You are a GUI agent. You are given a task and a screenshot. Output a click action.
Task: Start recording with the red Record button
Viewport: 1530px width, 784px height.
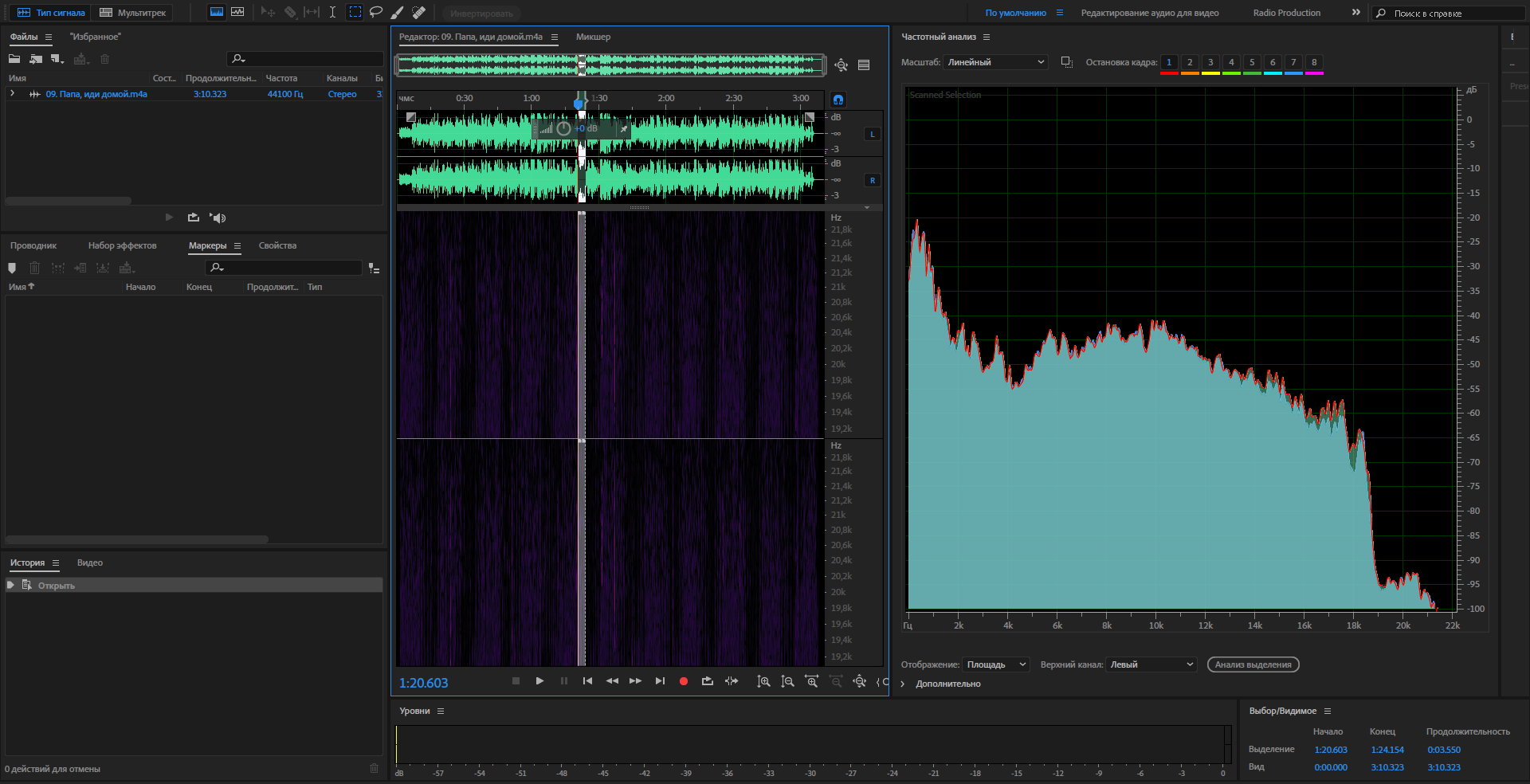coord(683,681)
